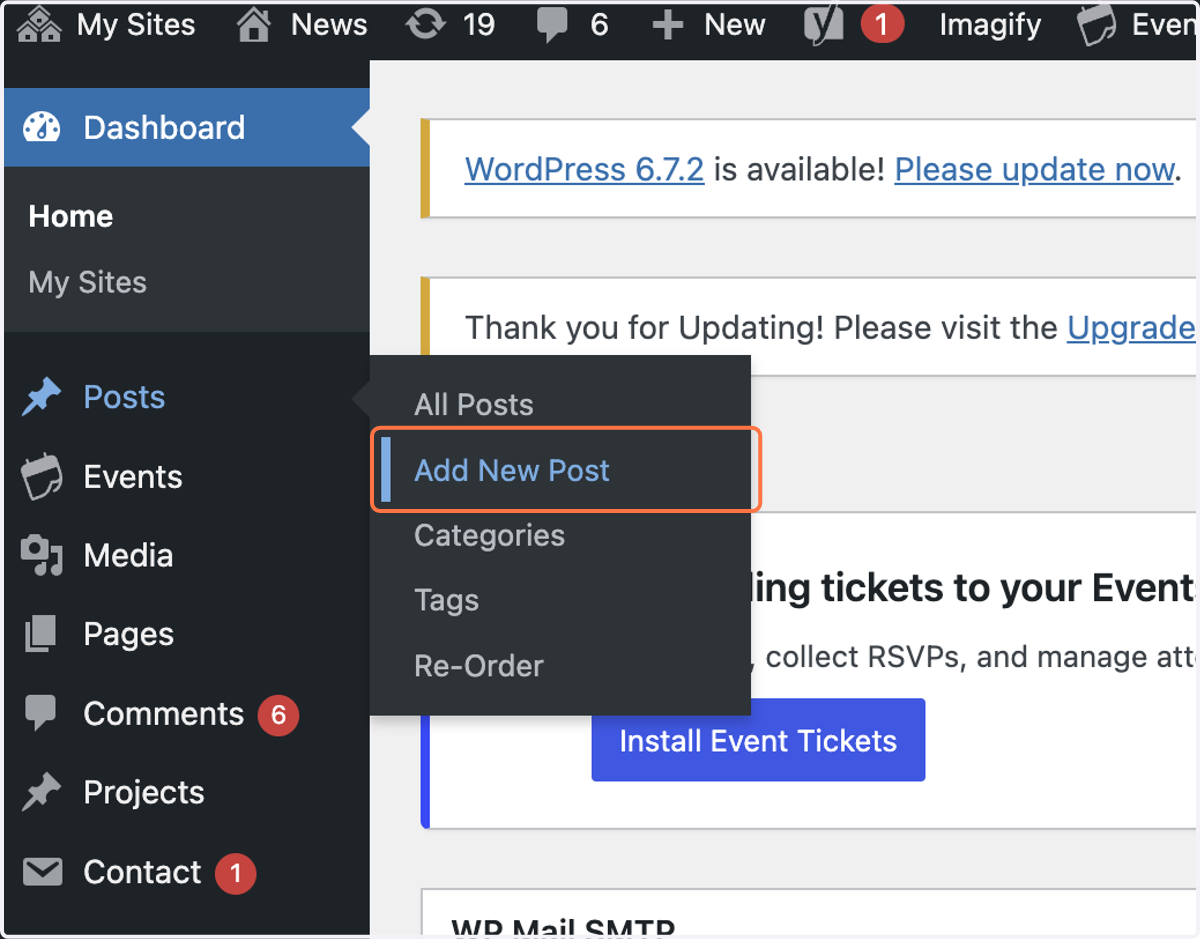This screenshot has height=939, width=1200.
Task: Click the Comments speech bubble icon in the sidebar
Action: pyautogui.click(x=40, y=713)
